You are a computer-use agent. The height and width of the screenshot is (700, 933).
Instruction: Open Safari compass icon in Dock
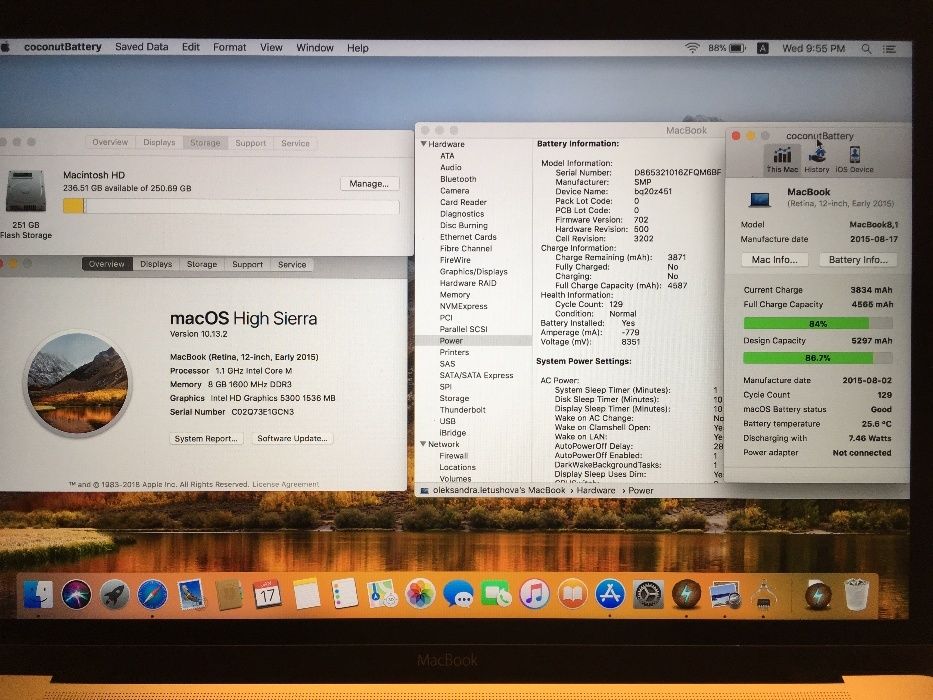click(x=153, y=594)
